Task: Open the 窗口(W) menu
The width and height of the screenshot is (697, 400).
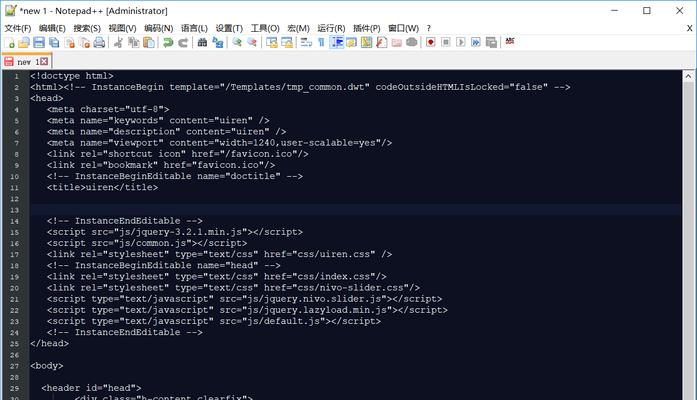Action: [403, 28]
